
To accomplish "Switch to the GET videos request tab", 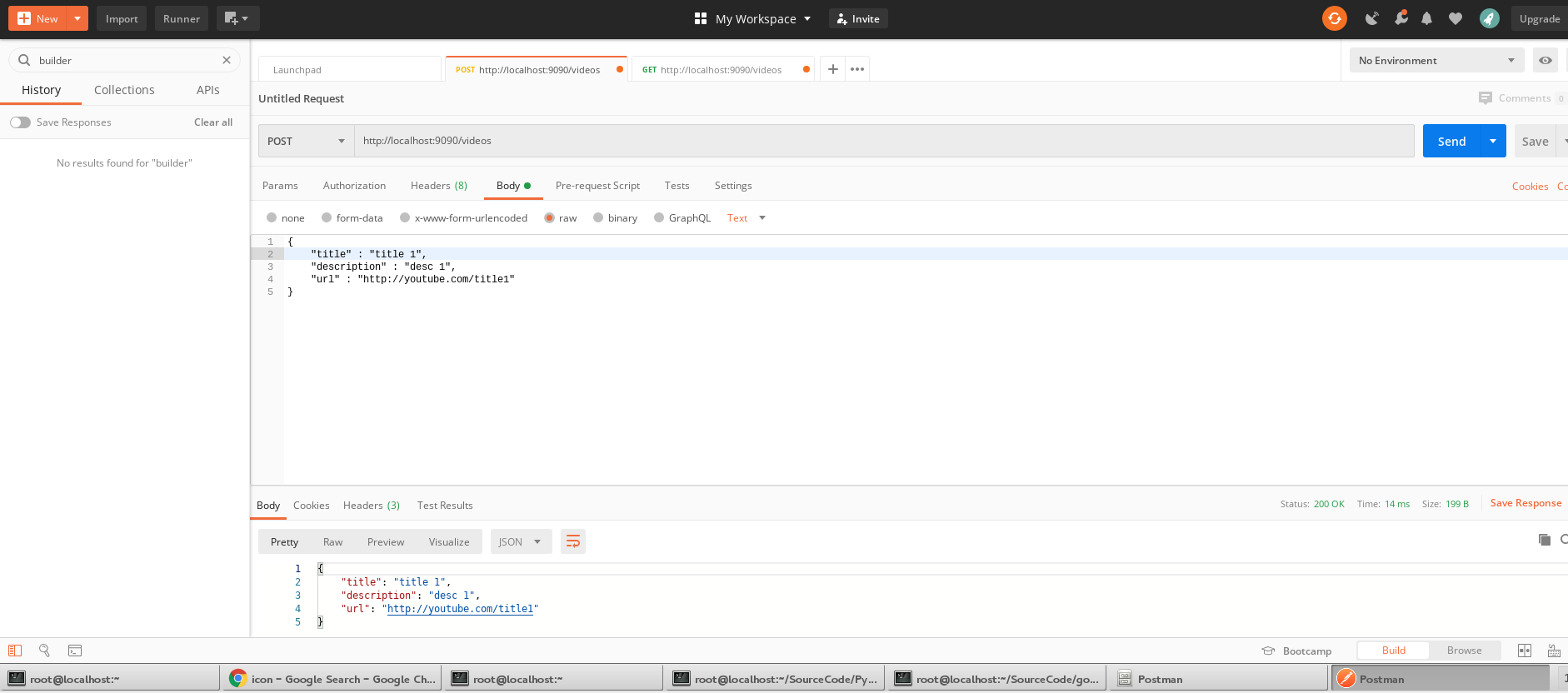I will (x=721, y=69).
